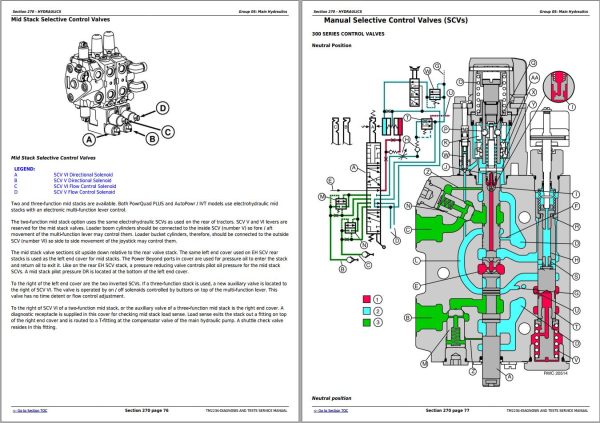Click callout D on the mid stack valve drawing
The height and width of the screenshot is (423, 600).
click(x=163, y=108)
